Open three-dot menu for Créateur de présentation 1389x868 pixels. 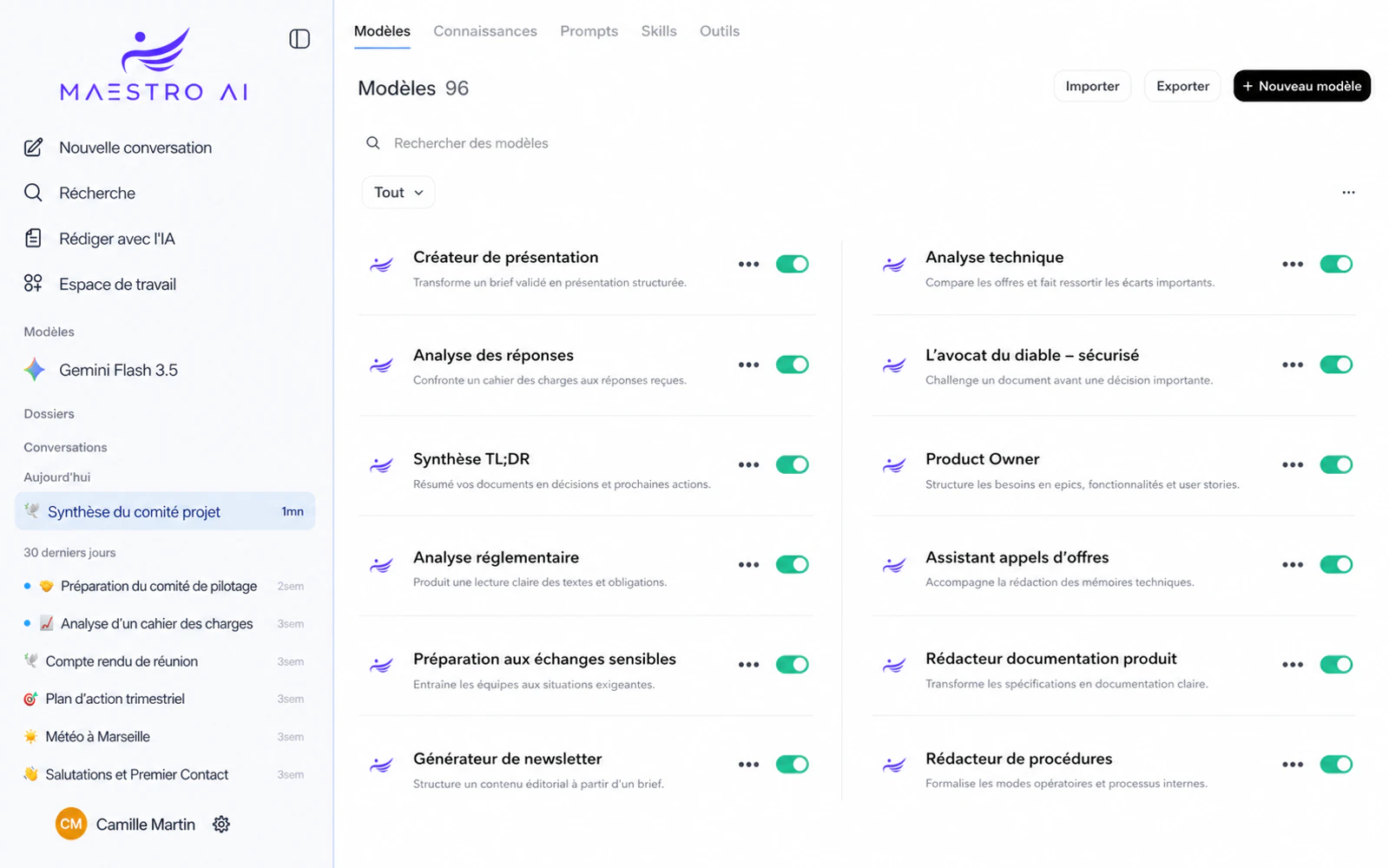pos(748,264)
